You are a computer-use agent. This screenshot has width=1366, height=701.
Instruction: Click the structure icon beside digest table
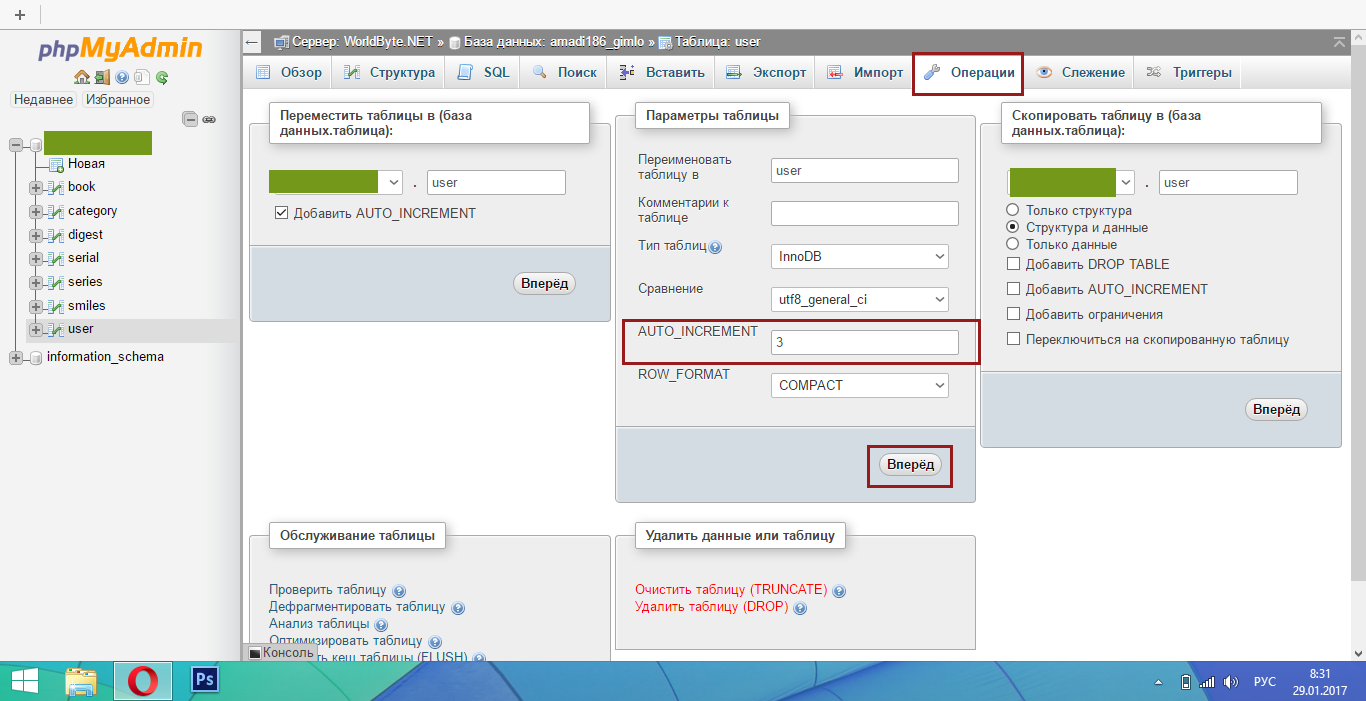click(57, 235)
